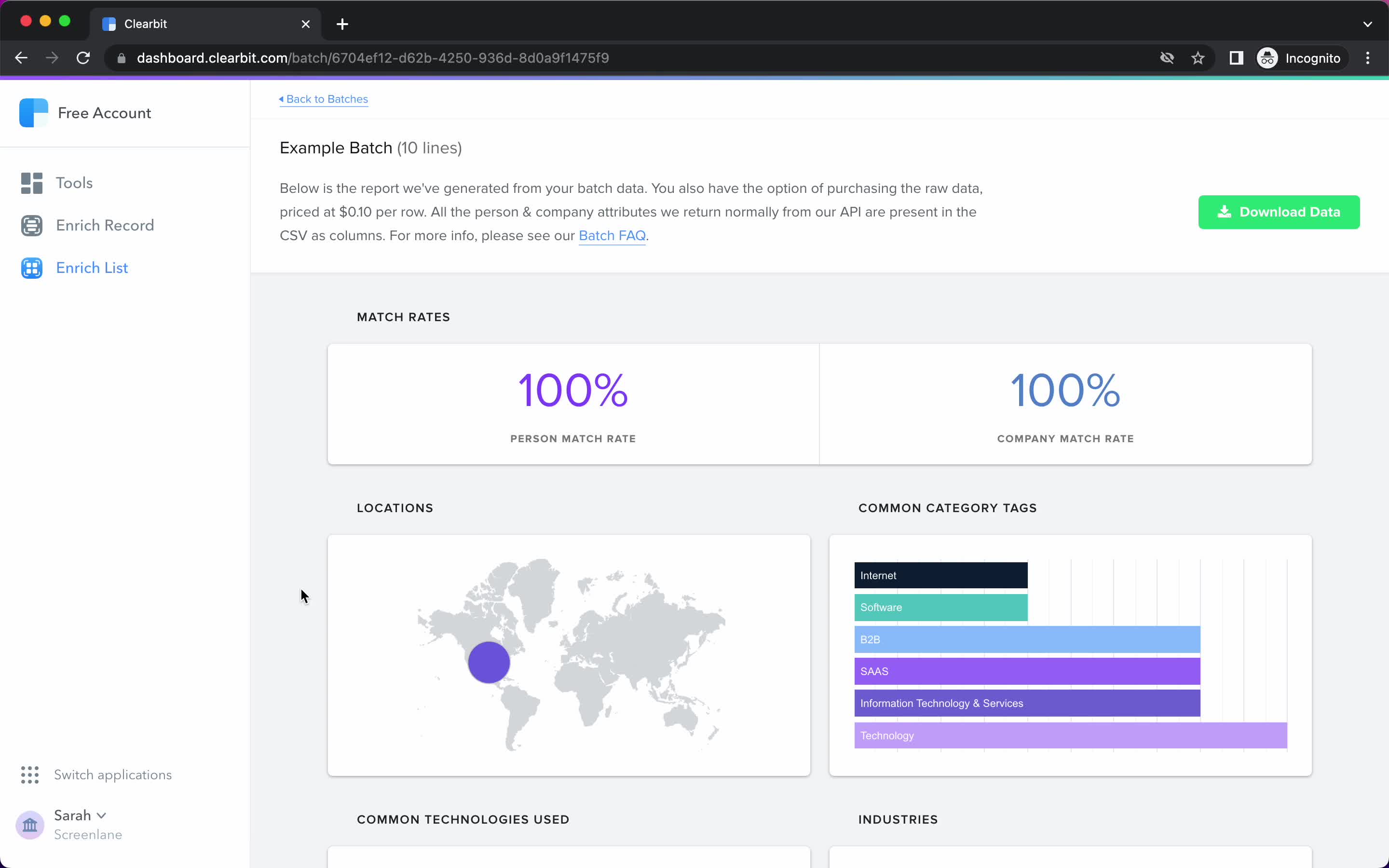Click the Tools dashboard icon
Viewport: 1389px width, 868px height.
[31, 183]
